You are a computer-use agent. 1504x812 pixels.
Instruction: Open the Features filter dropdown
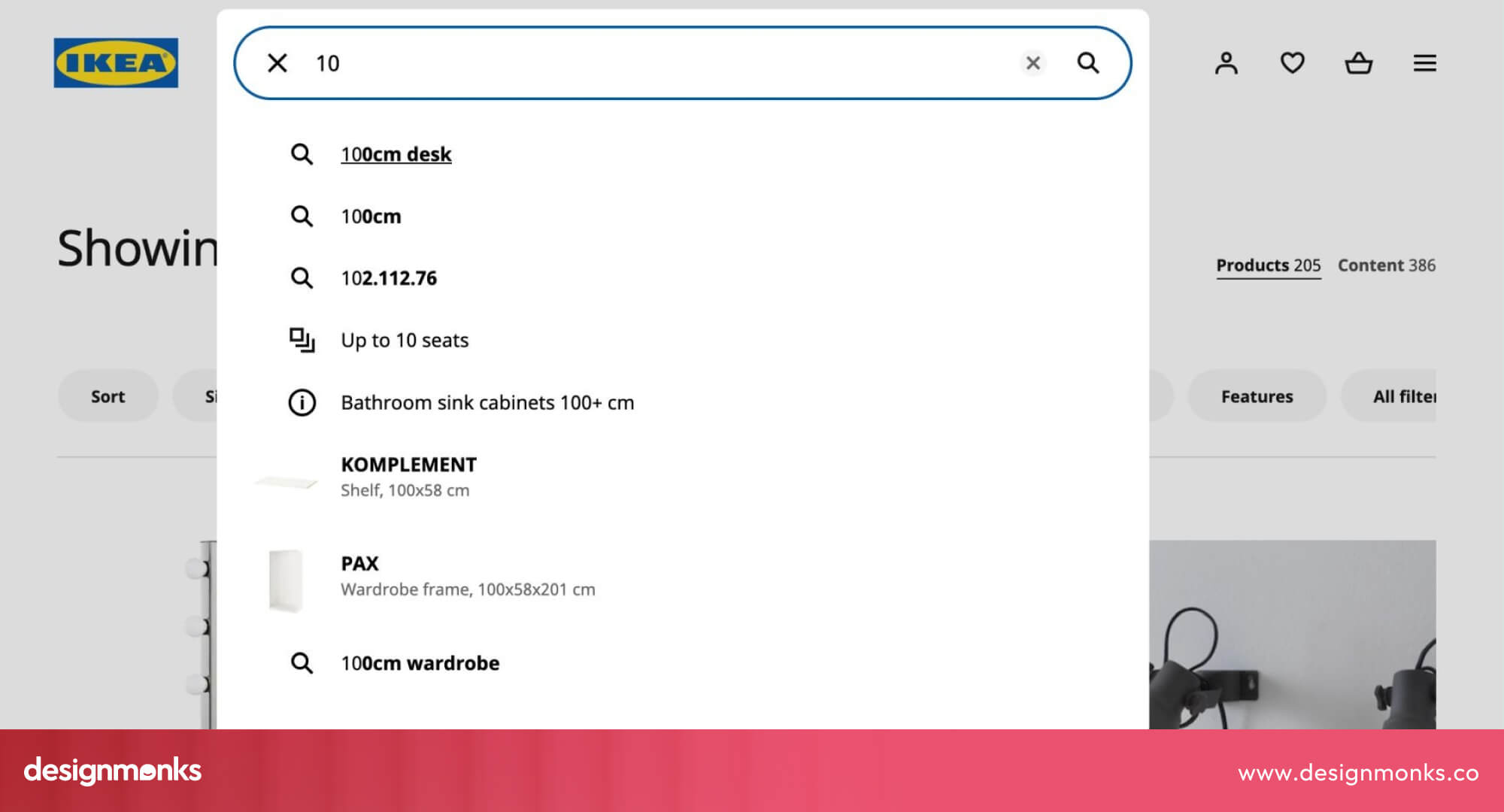pyautogui.click(x=1257, y=396)
